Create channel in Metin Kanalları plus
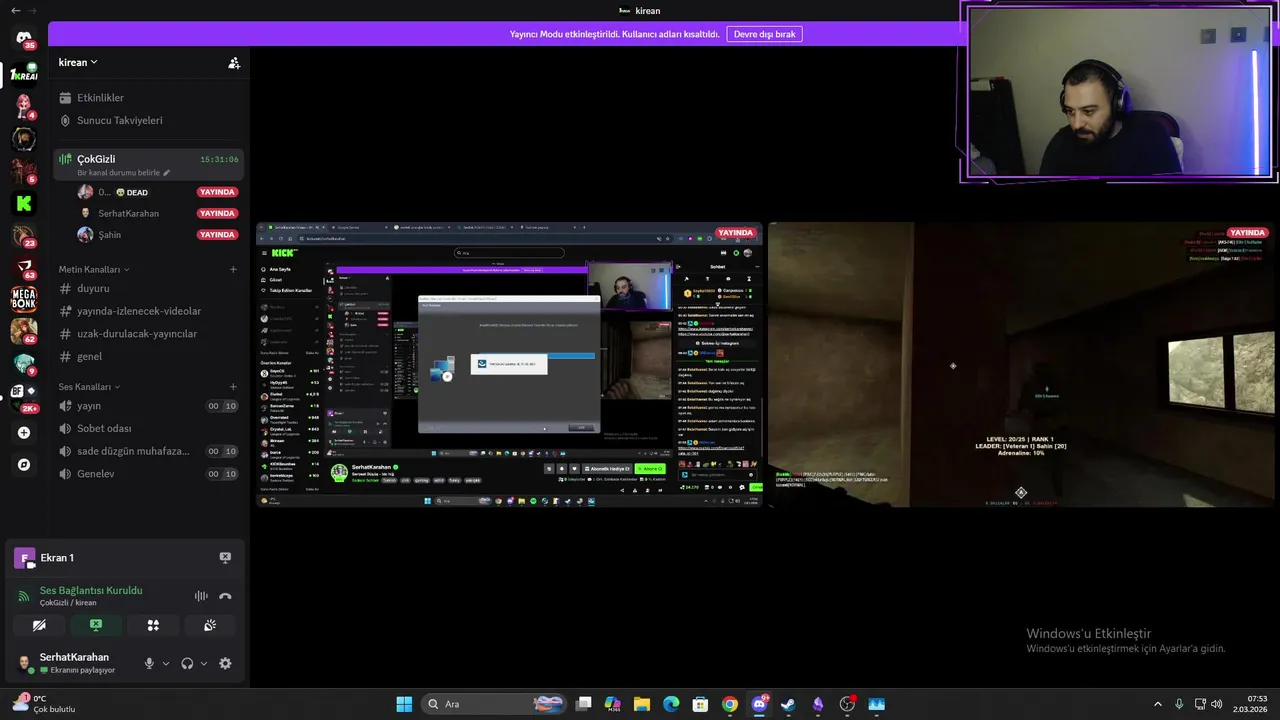 click(233, 270)
